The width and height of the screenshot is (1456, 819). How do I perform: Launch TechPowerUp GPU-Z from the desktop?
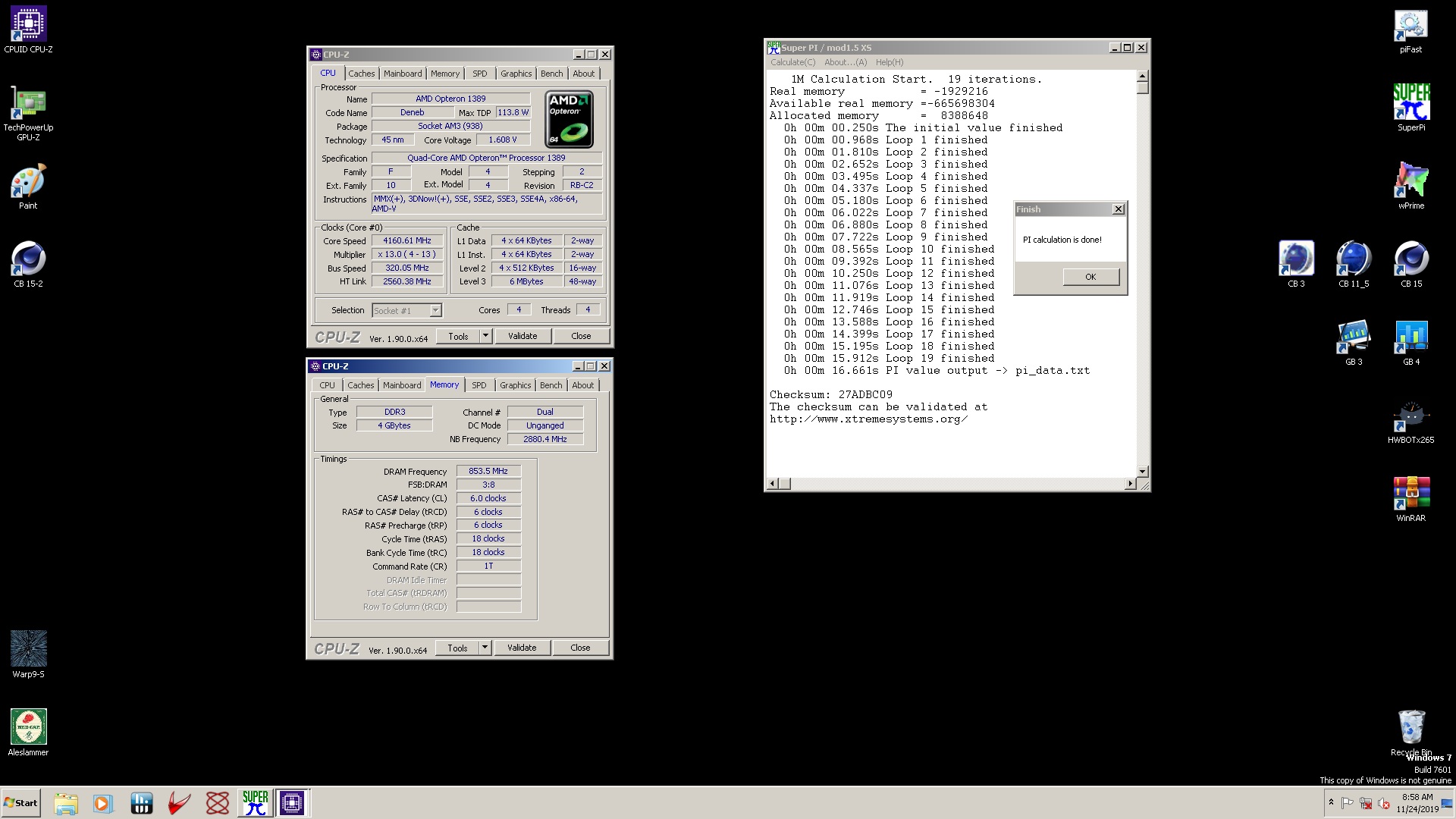[28, 114]
